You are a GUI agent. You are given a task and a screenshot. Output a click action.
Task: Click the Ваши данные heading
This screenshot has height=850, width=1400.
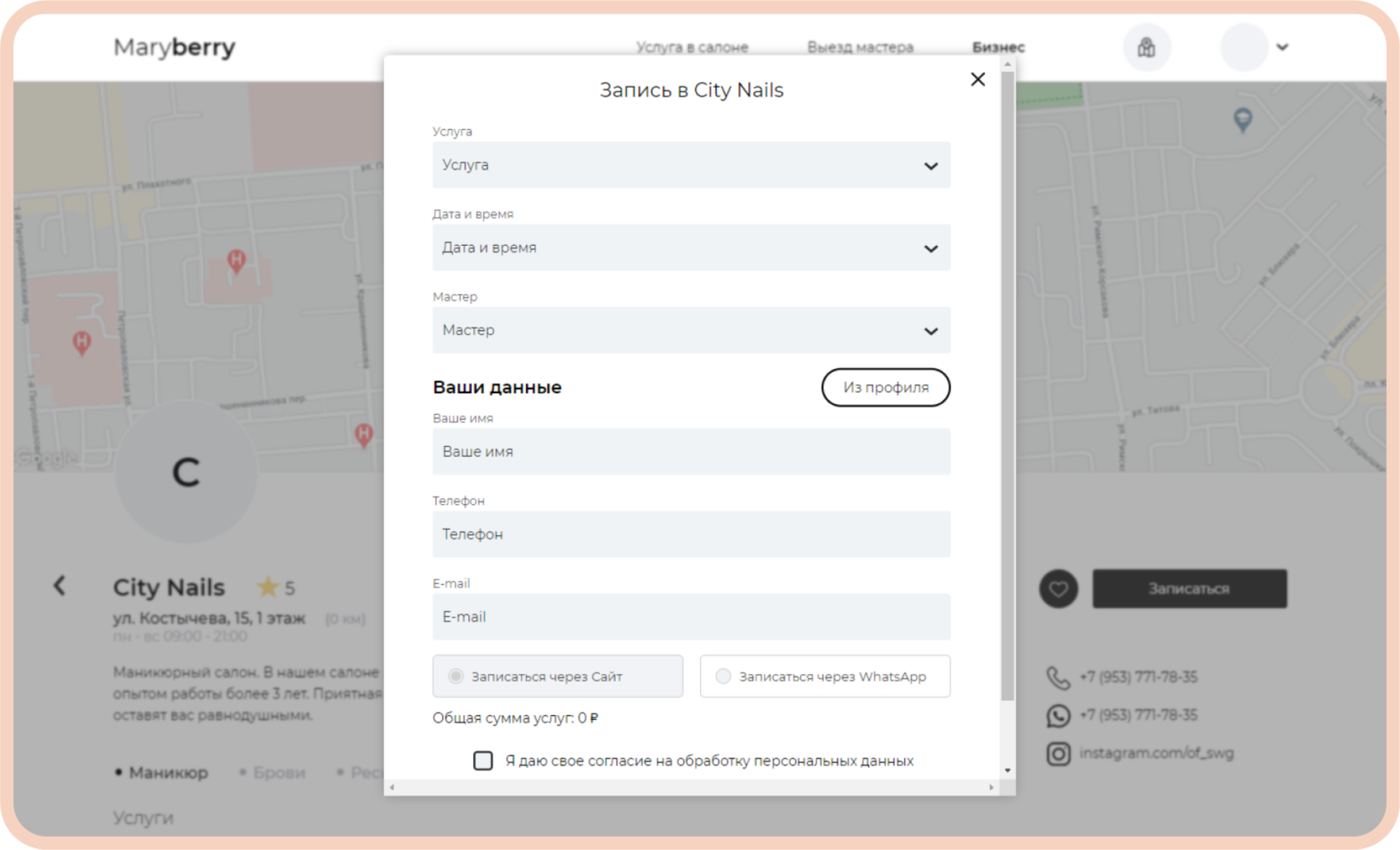click(497, 387)
